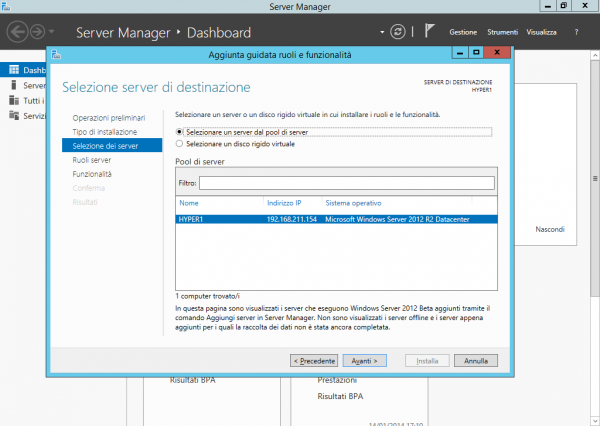
Task: Click Risultati BPA under Prestazioni
Action: pos(340,397)
